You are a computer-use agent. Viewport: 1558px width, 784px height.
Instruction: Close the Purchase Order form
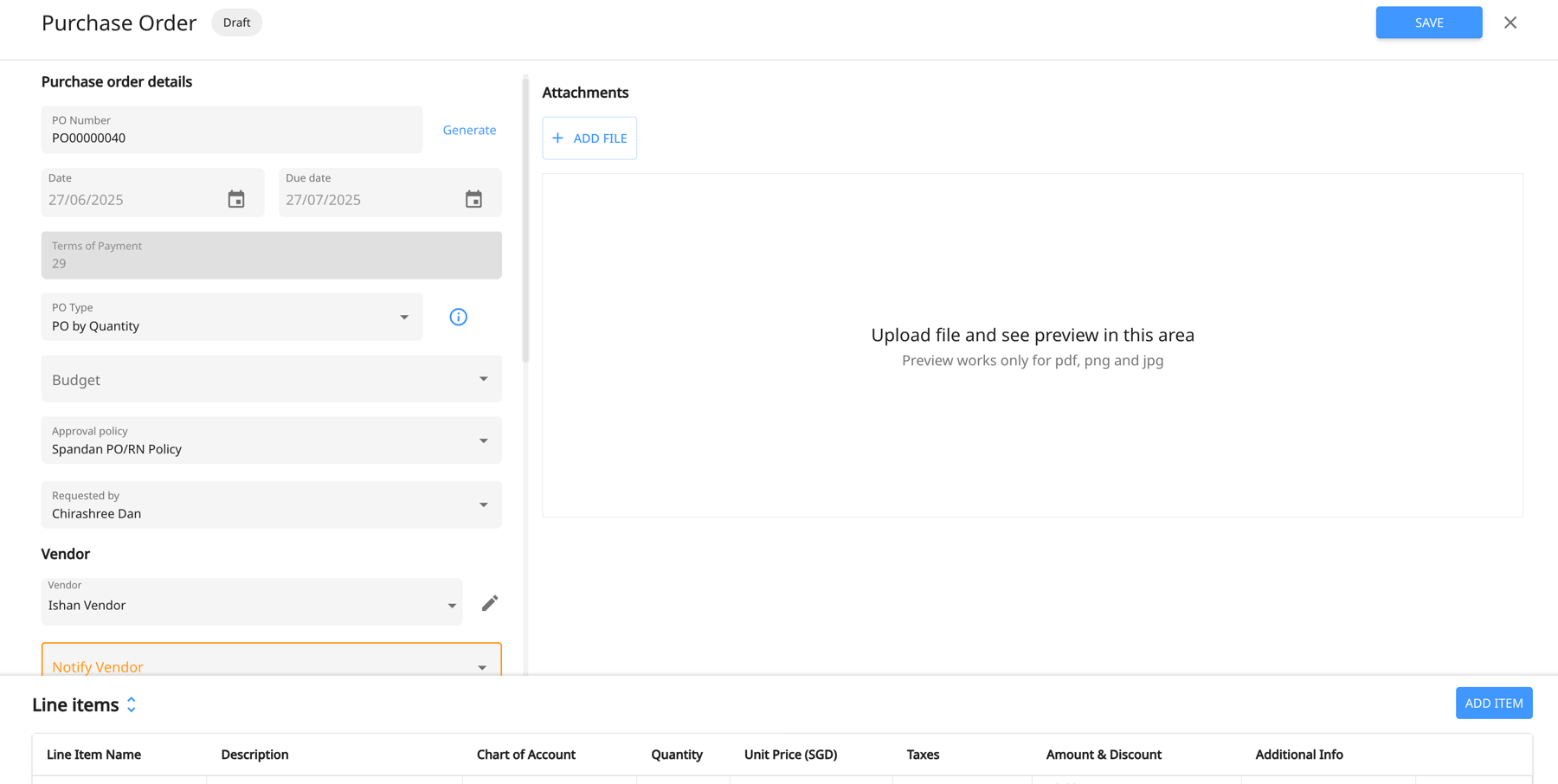click(x=1510, y=22)
